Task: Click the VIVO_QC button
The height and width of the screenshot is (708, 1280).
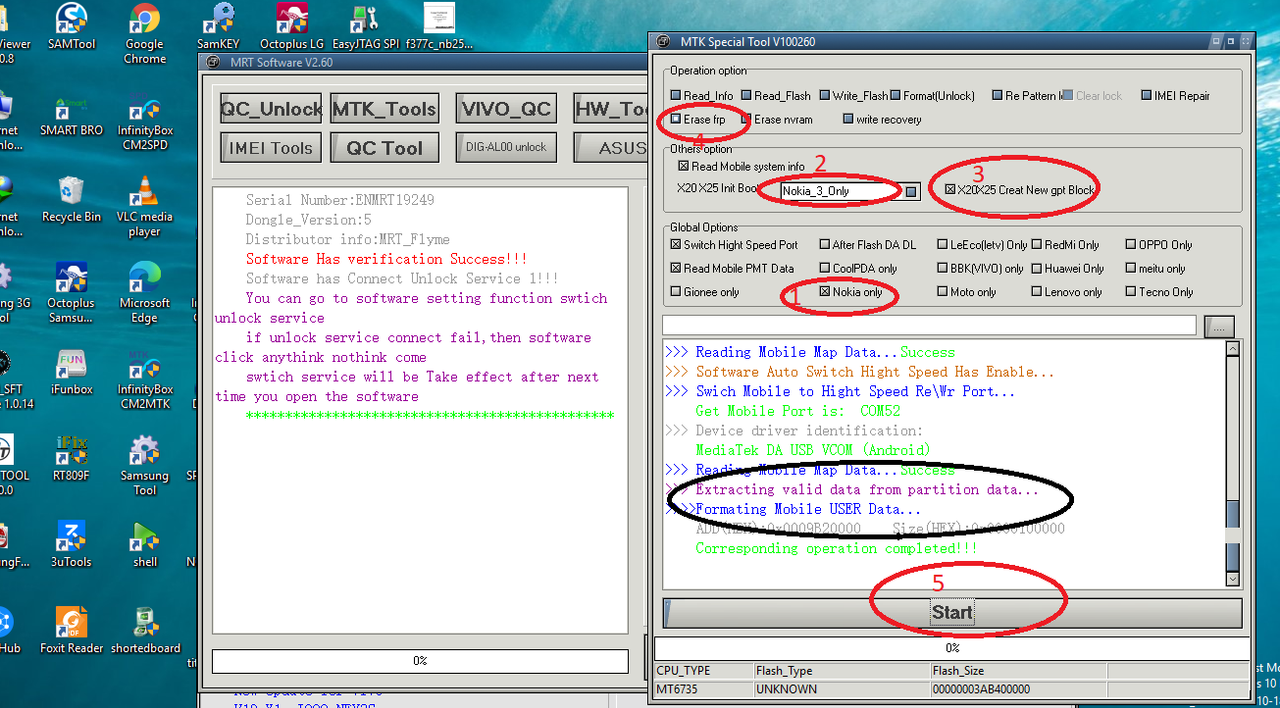Action: pyautogui.click(x=506, y=109)
